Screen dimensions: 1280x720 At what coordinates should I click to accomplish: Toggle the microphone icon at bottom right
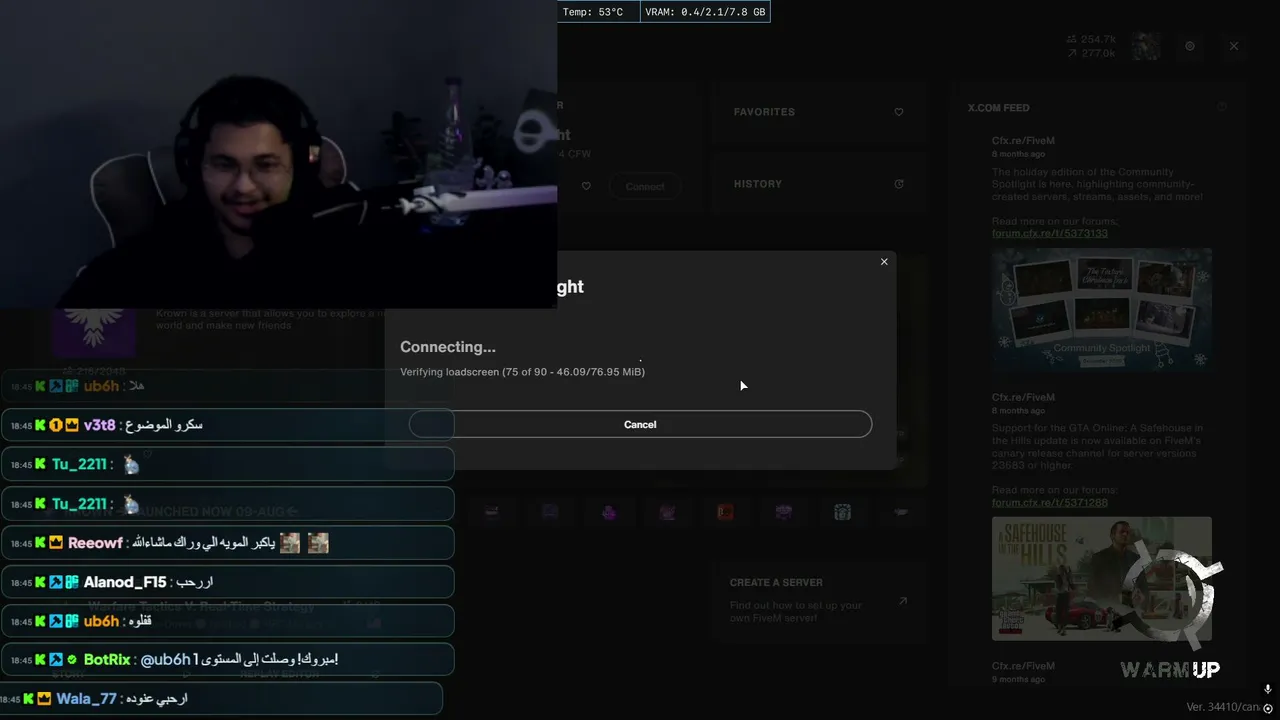[1268, 689]
